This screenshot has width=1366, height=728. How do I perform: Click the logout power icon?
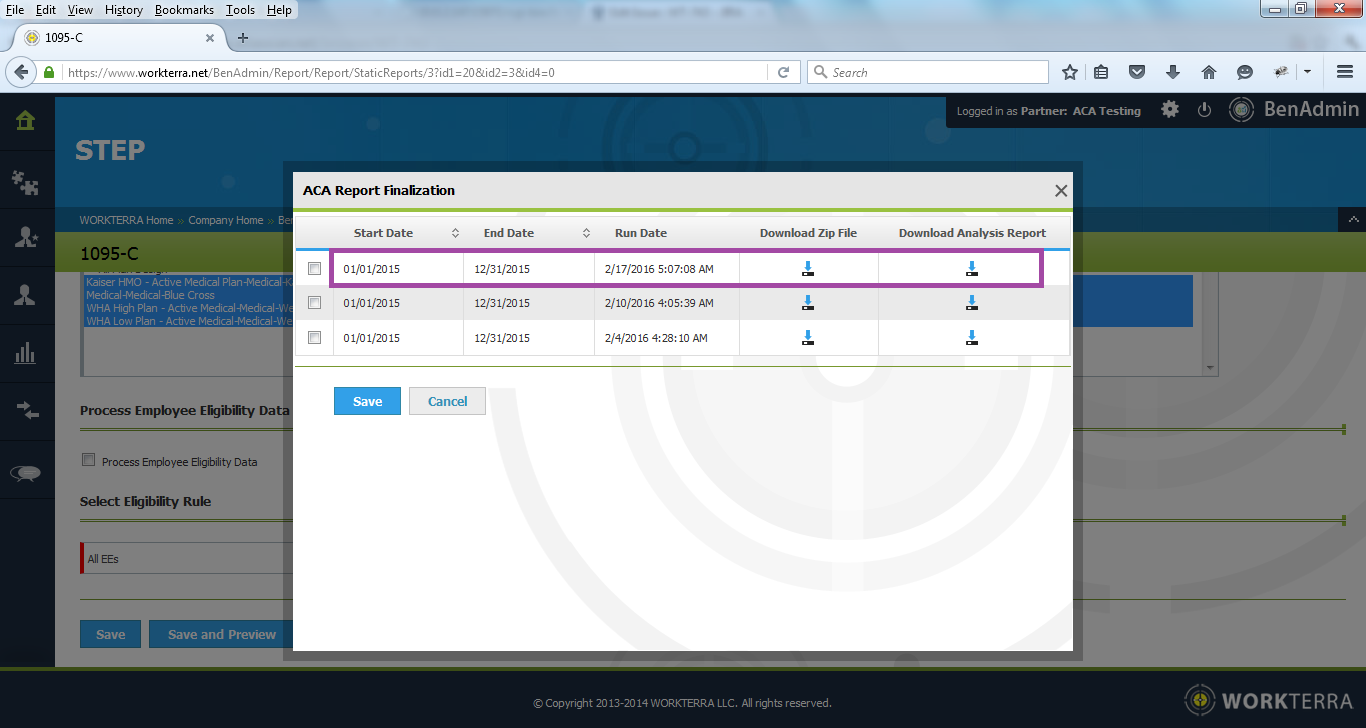1204,110
